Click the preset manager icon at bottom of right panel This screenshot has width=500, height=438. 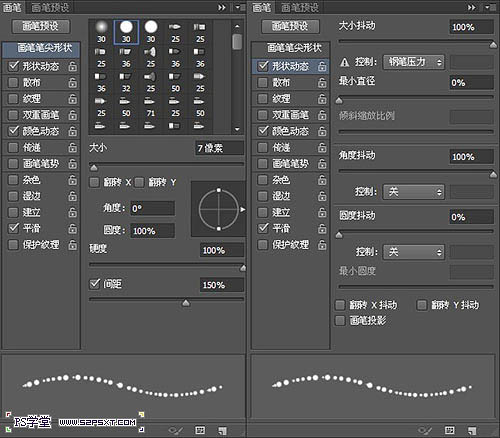(449, 430)
